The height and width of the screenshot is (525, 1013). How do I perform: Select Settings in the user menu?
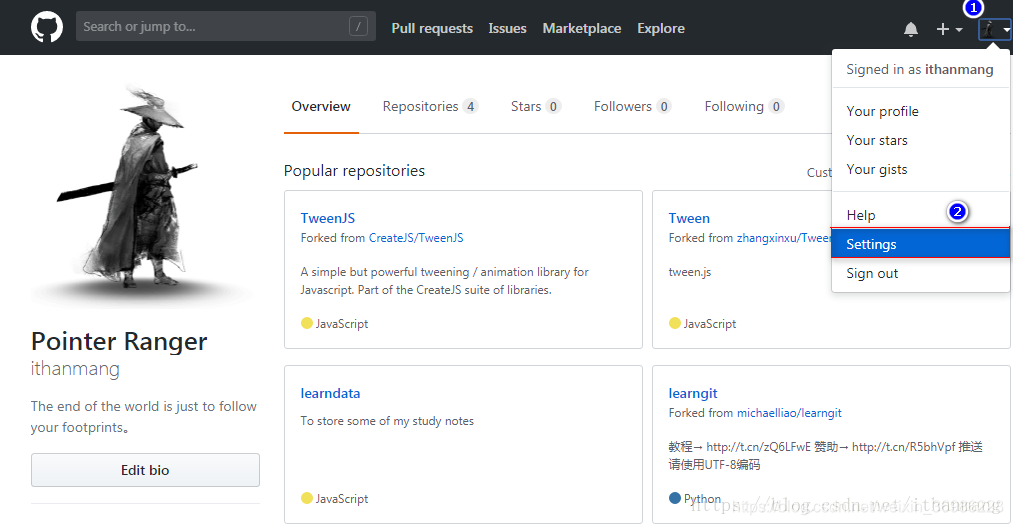[x=921, y=244]
